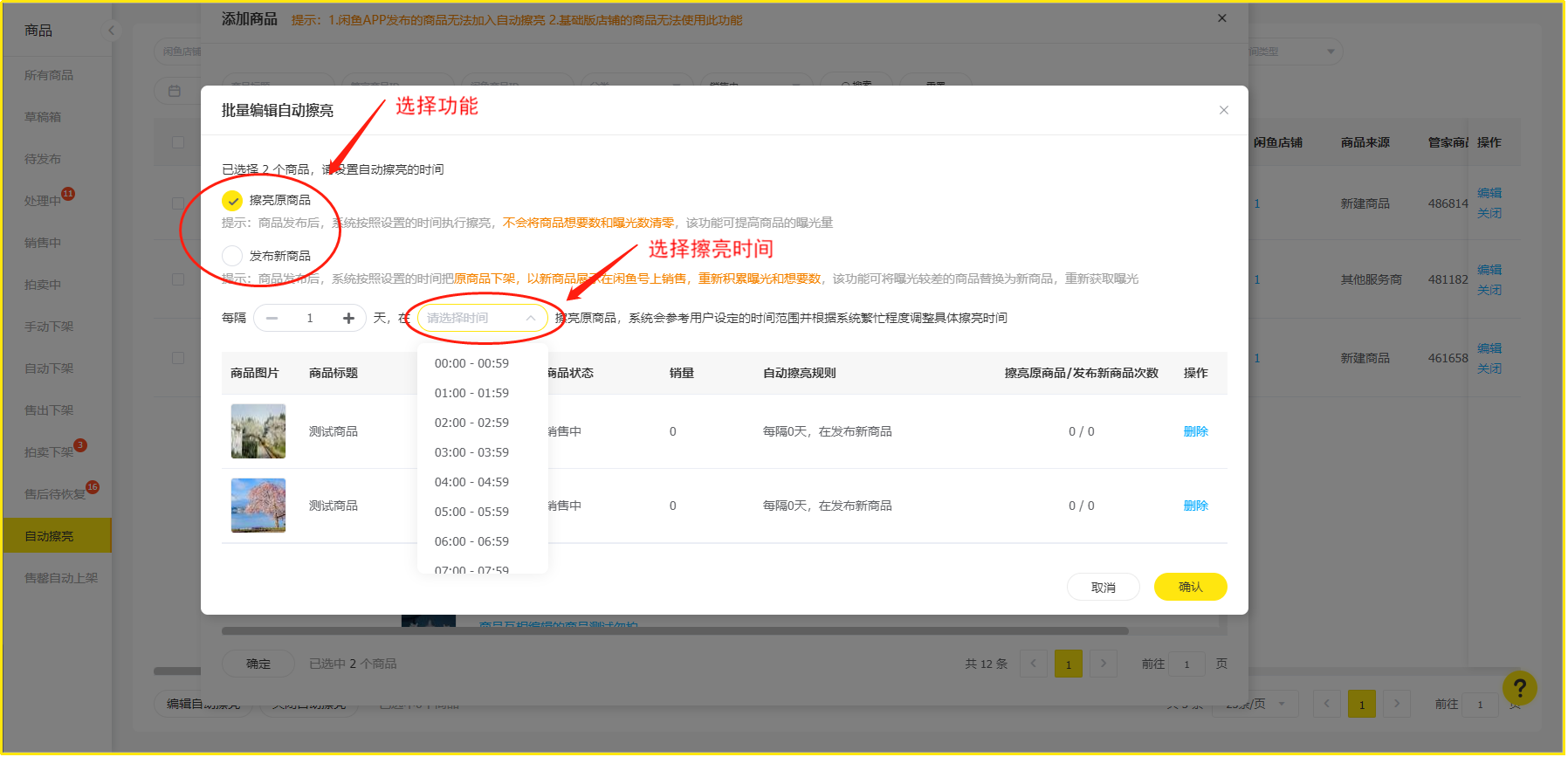Select the 发布新商品 radio option
This screenshot has width=1568, height=757.
232,256
